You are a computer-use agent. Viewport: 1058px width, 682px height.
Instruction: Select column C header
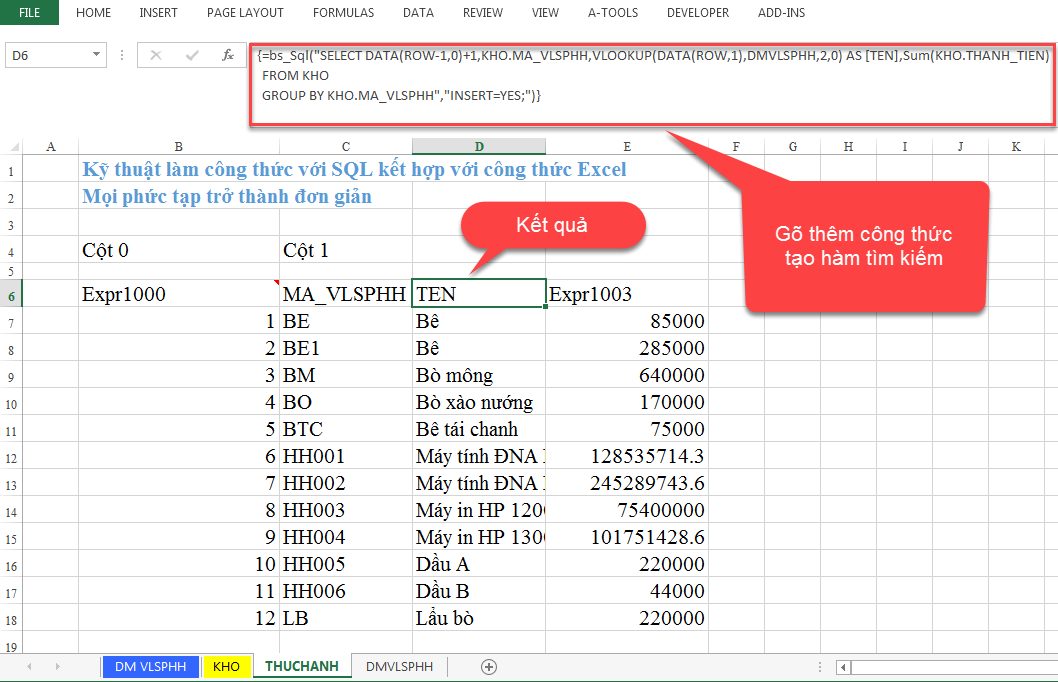coord(345,146)
